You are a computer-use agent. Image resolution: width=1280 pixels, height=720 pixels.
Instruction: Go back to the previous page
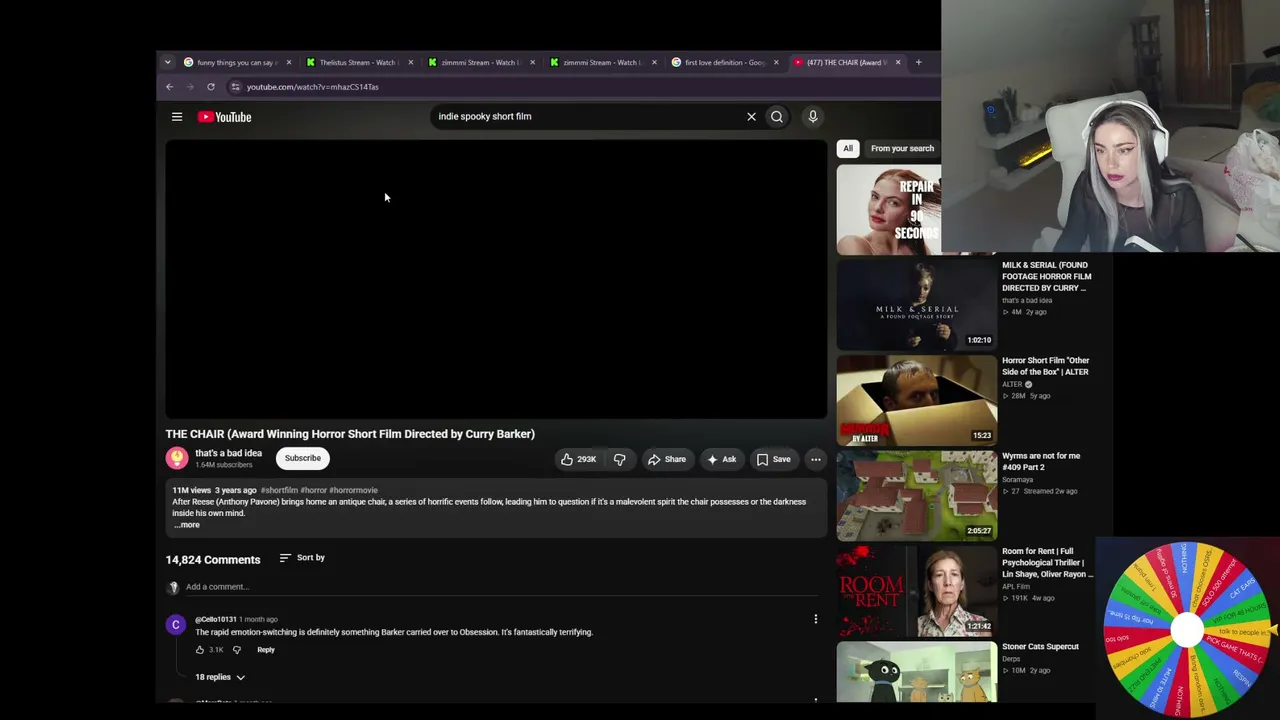170,87
